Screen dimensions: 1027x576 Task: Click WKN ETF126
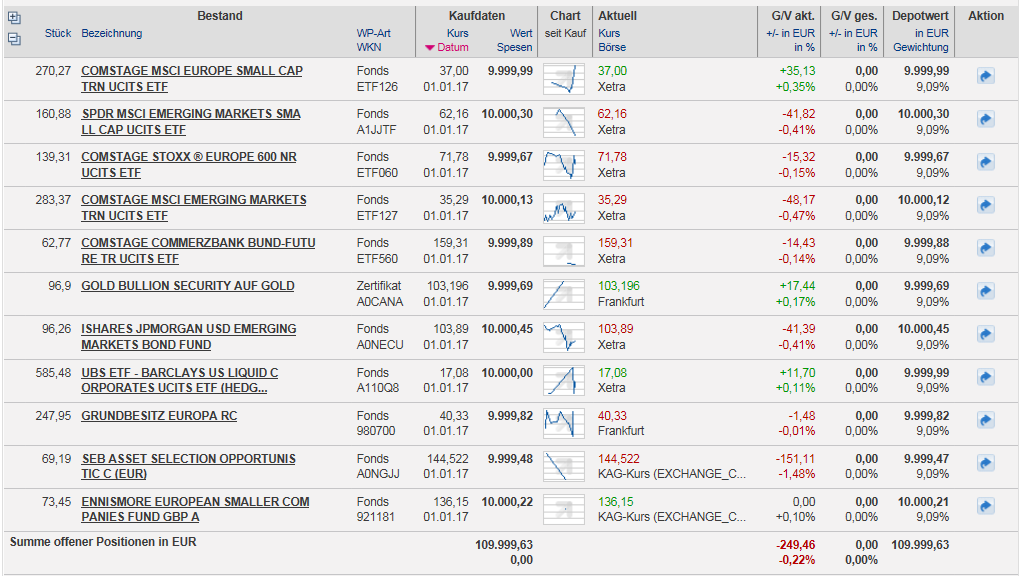pos(377,87)
